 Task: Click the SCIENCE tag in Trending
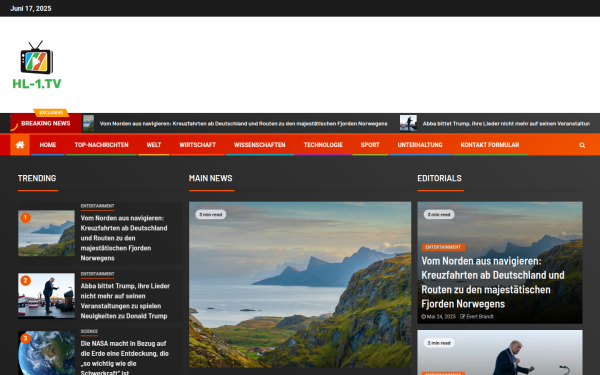[x=89, y=331]
